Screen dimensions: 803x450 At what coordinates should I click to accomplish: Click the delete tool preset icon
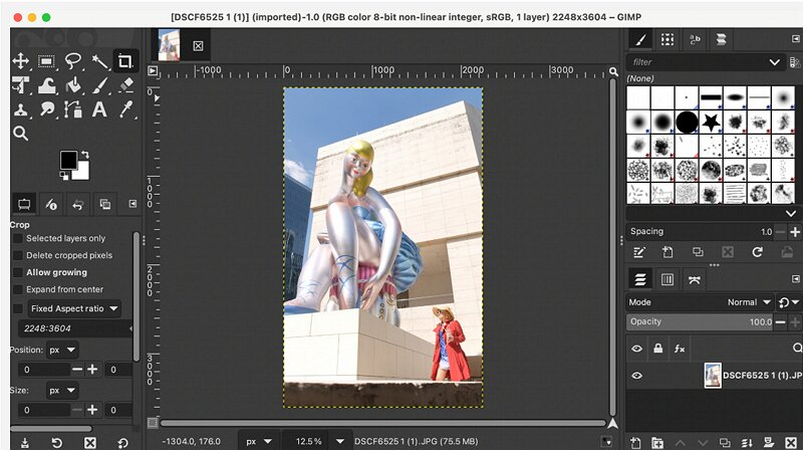point(90,442)
